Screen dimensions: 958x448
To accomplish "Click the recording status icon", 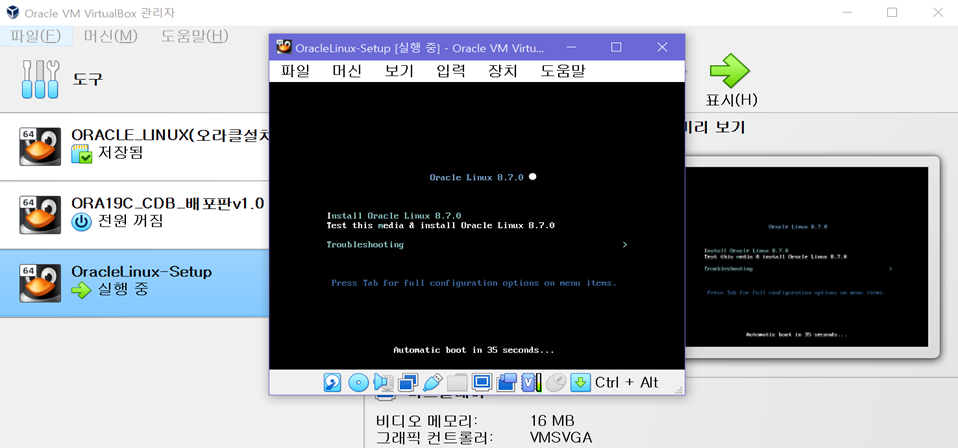I will (x=506, y=383).
